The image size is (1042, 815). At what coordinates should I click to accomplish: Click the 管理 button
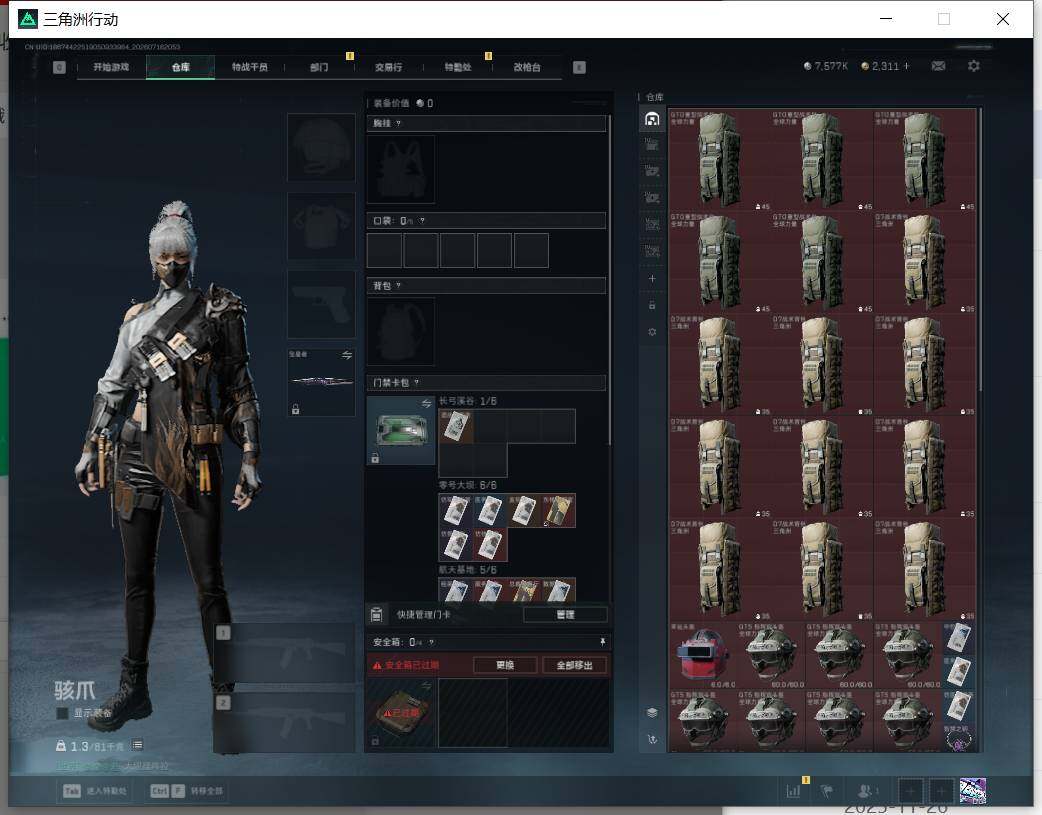click(565, 614)
